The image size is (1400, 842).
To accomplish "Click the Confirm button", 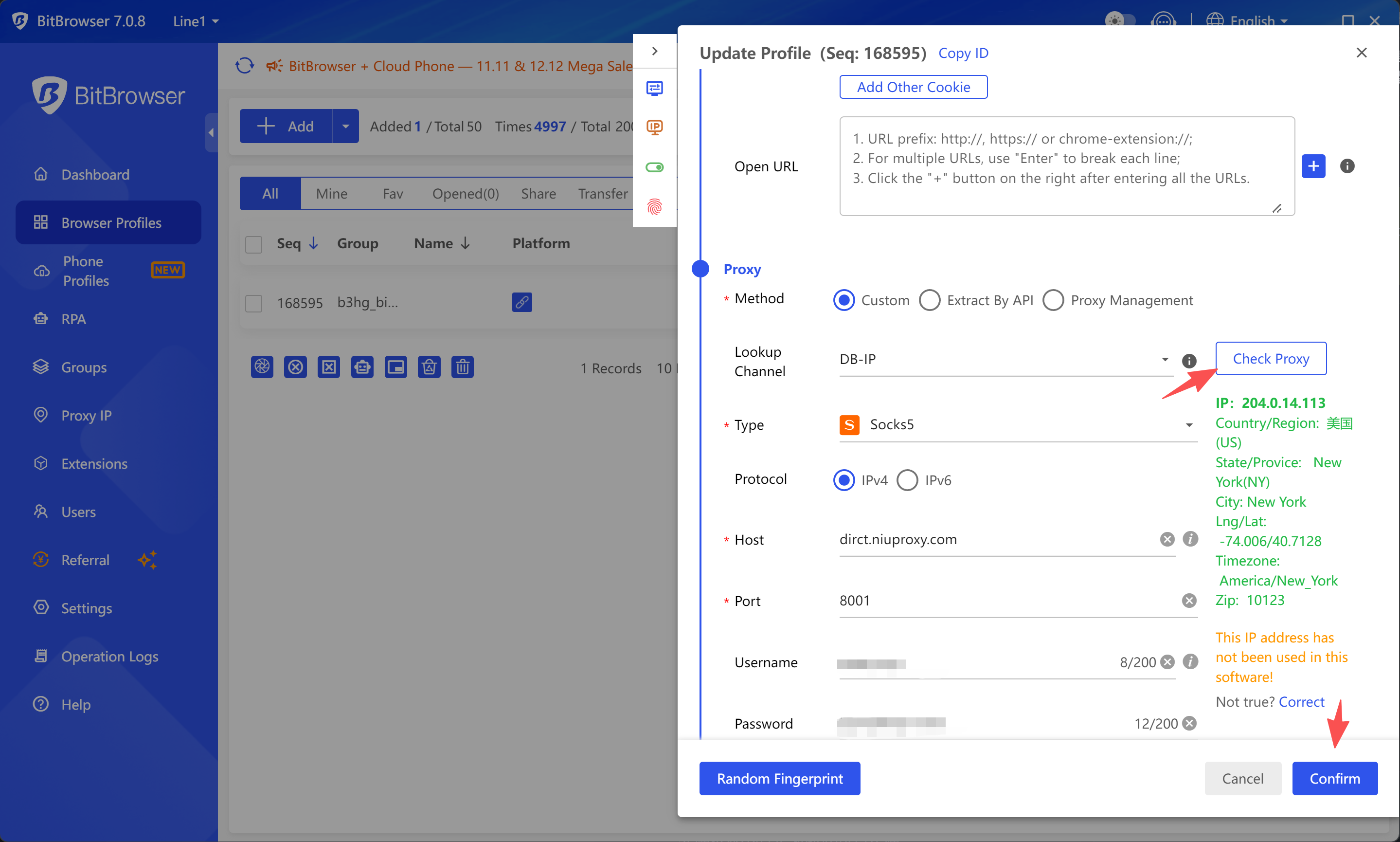I will click(x=1335, y=778).
